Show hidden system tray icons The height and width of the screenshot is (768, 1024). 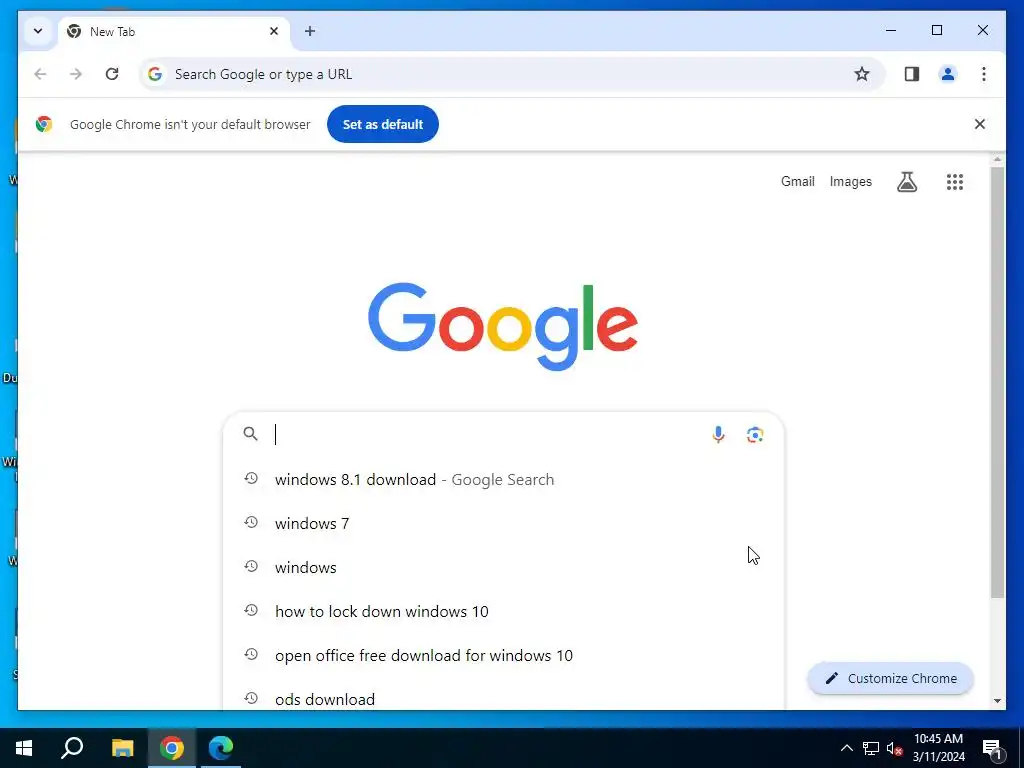click(846, 748)
